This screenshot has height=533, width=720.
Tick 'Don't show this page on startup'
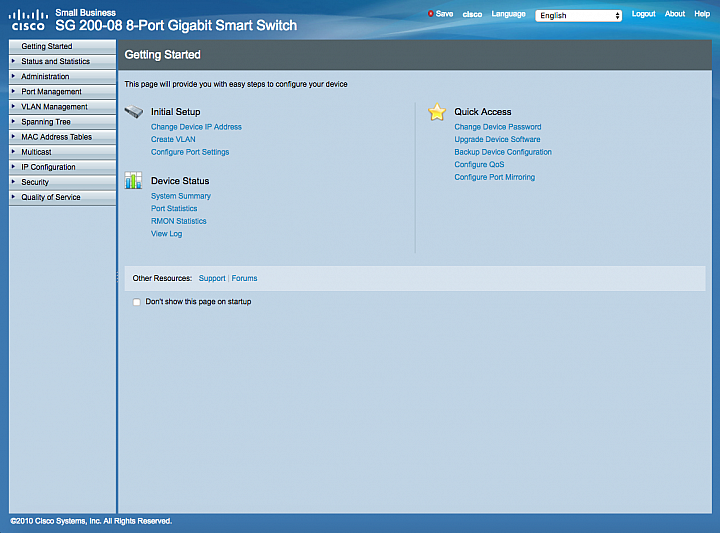(x=136, y=302)
